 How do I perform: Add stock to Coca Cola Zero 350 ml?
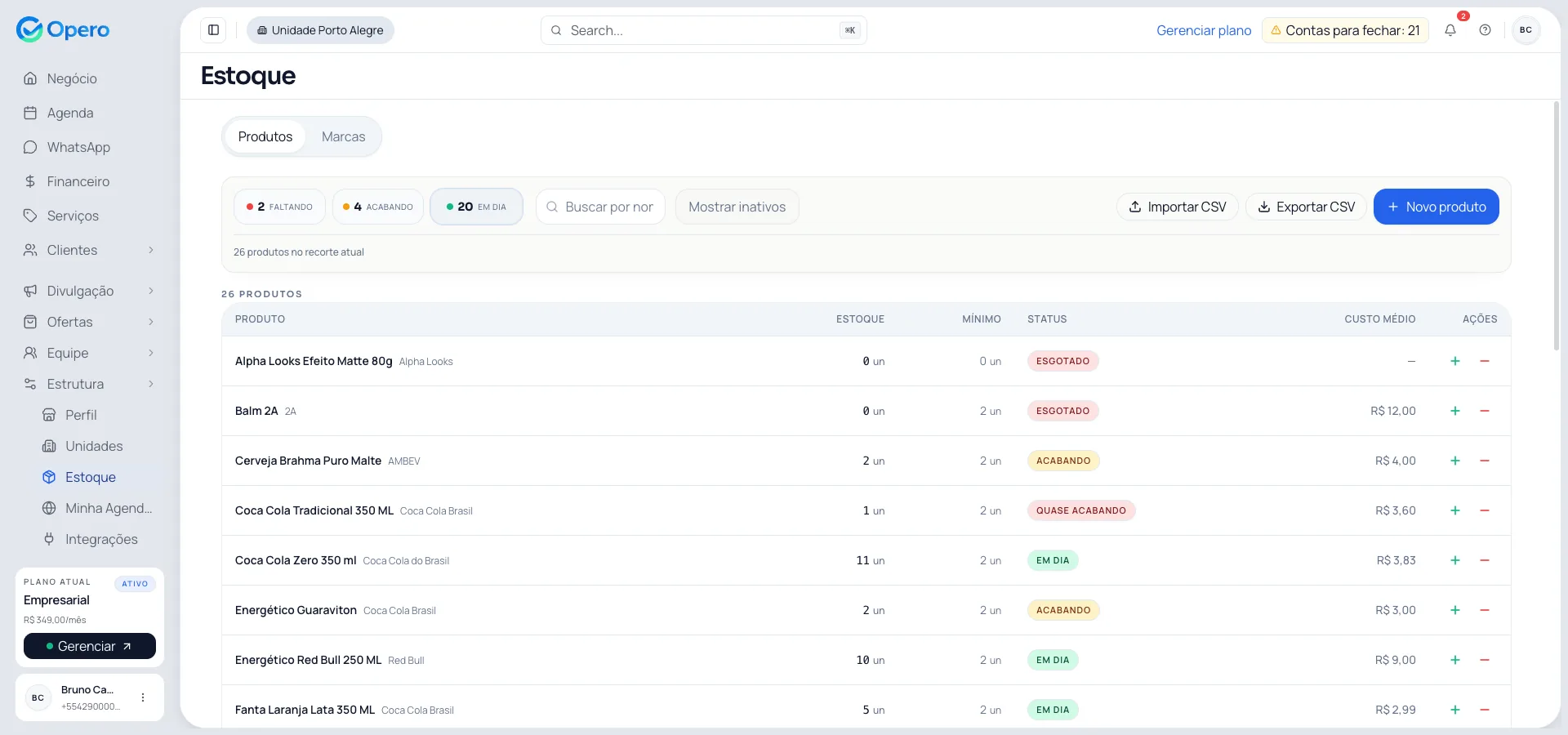coord(1455,560)
